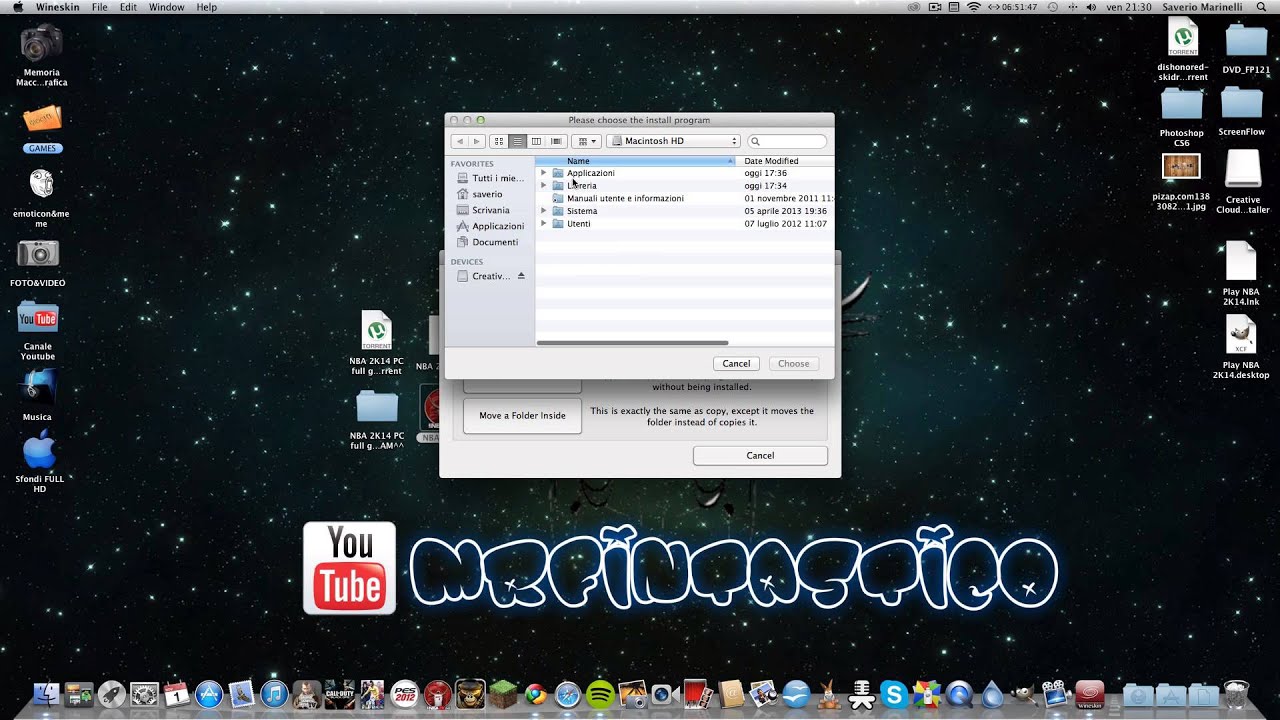Open Trash in the Dock
The image size is (1280, 720).
(x=1237, y=694)
